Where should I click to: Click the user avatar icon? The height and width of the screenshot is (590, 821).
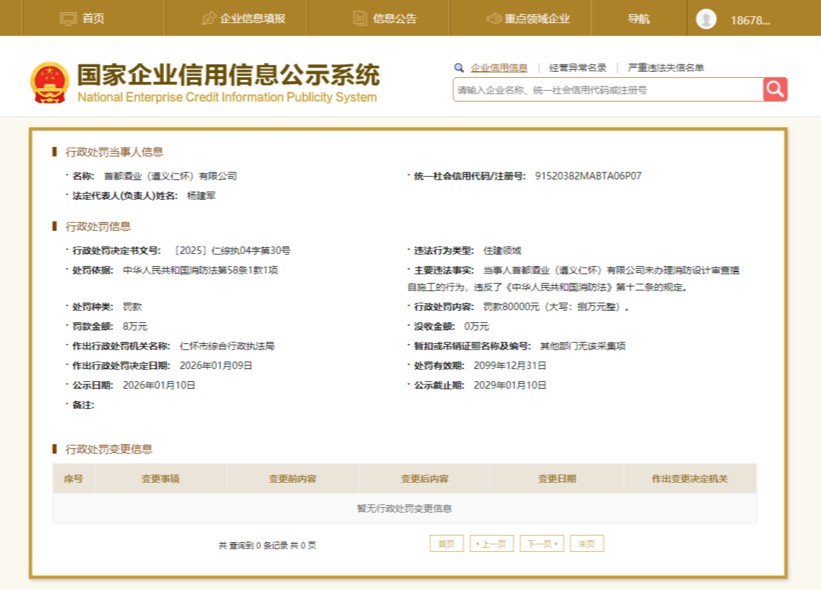706,18
